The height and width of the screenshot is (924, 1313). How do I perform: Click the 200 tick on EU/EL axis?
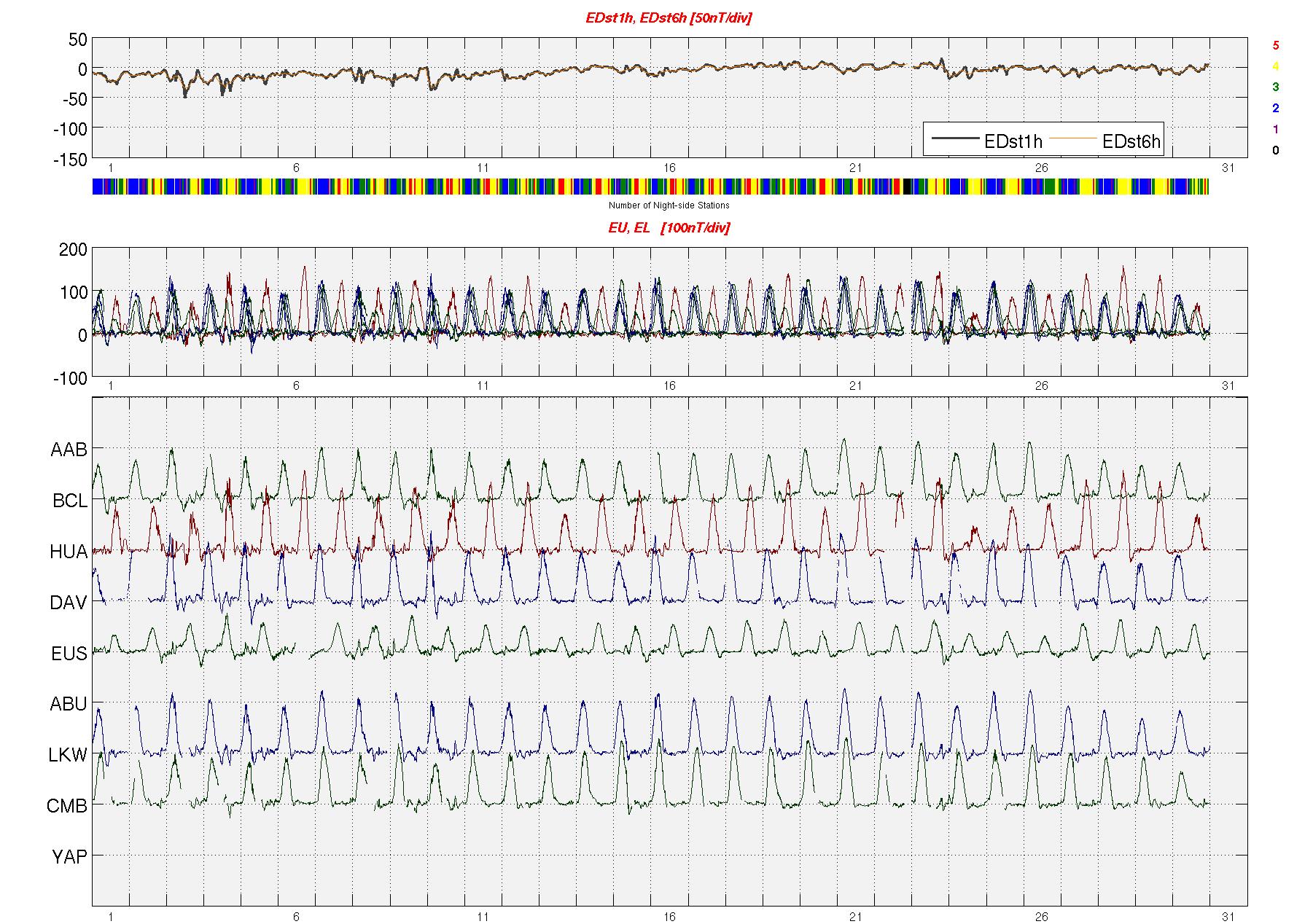point(73,250)
